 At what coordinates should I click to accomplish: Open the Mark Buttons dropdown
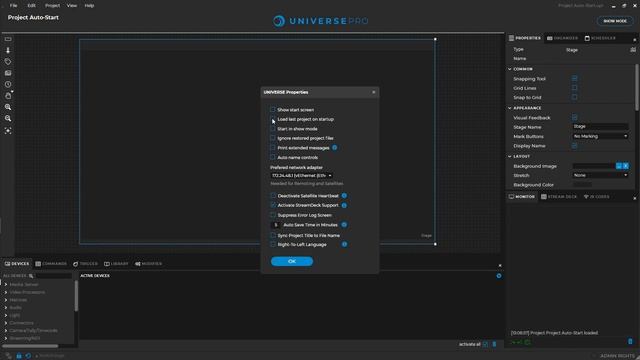[600, 136]
